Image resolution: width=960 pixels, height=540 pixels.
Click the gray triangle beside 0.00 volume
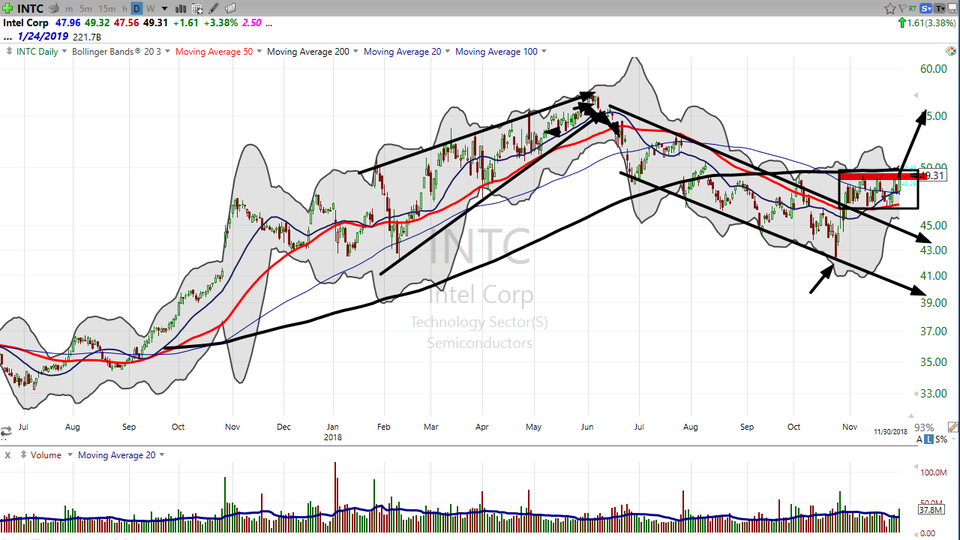(x=916, y=533)
